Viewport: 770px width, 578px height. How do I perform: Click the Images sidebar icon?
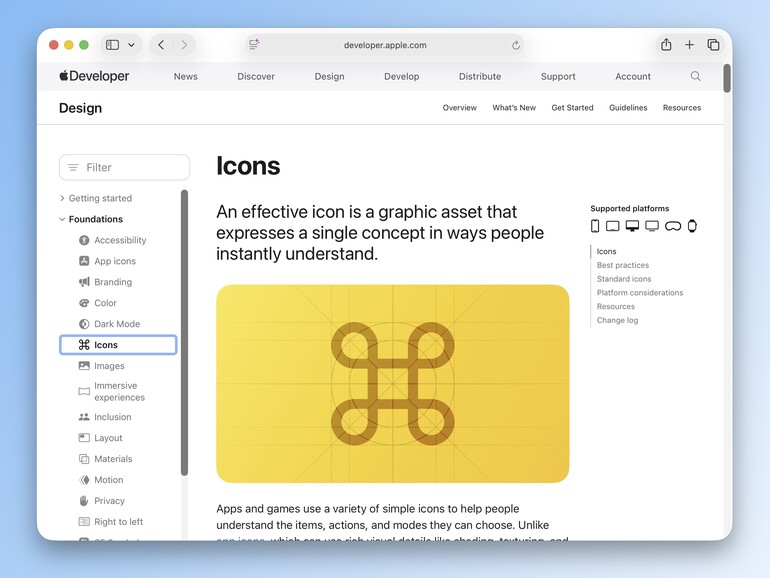coord(84,366)
